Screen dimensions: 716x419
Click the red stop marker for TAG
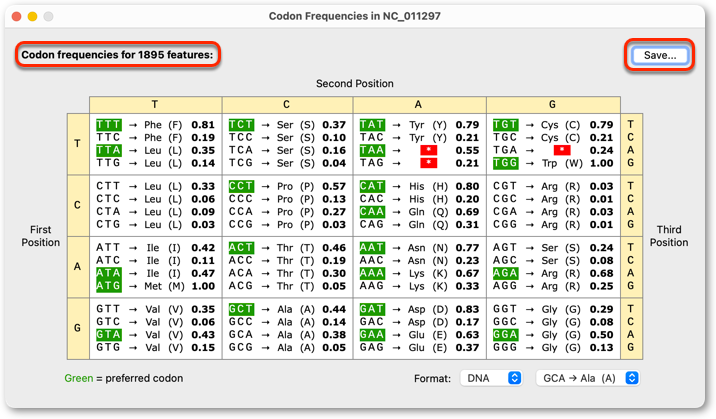(x=428, y=163)
